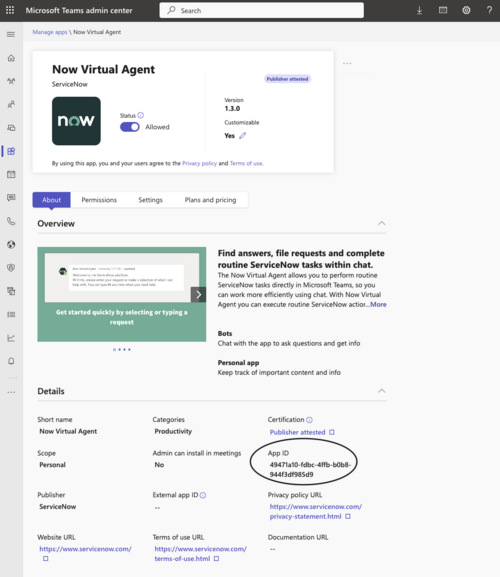Collapse the Overview section

[382, 223]
